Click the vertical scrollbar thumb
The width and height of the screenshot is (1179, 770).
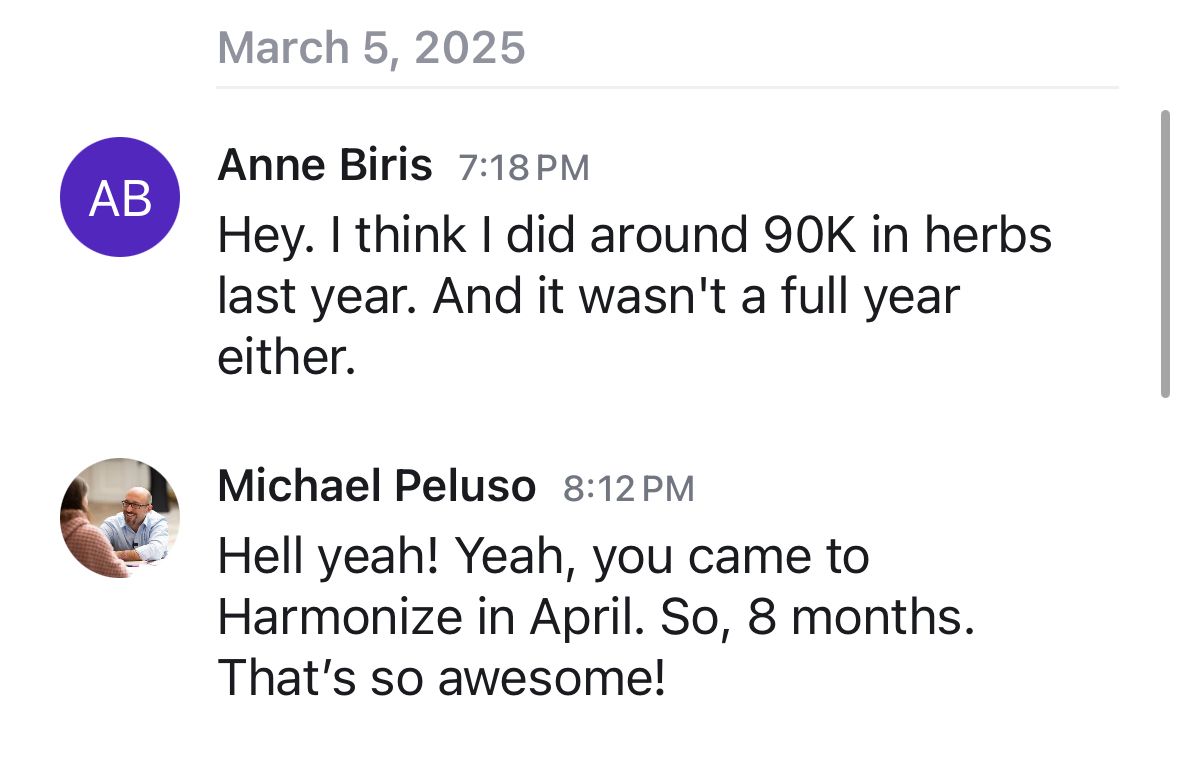[x=1164, y=253]
